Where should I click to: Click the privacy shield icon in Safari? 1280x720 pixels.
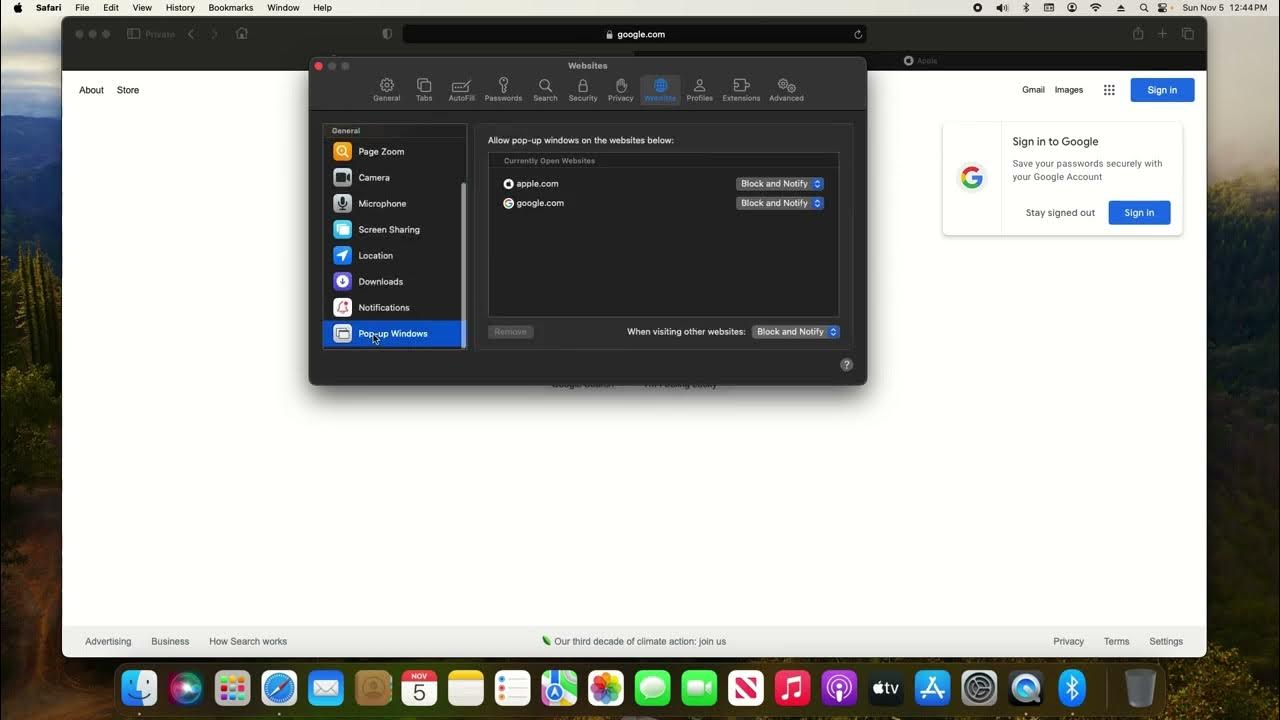(x=387, y=34)
